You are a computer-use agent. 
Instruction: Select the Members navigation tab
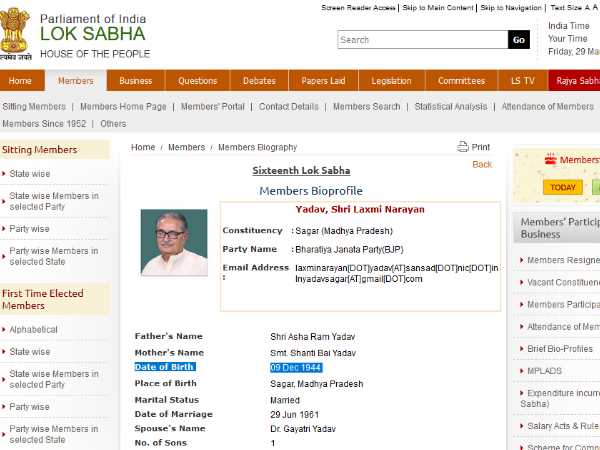[76, 81]
